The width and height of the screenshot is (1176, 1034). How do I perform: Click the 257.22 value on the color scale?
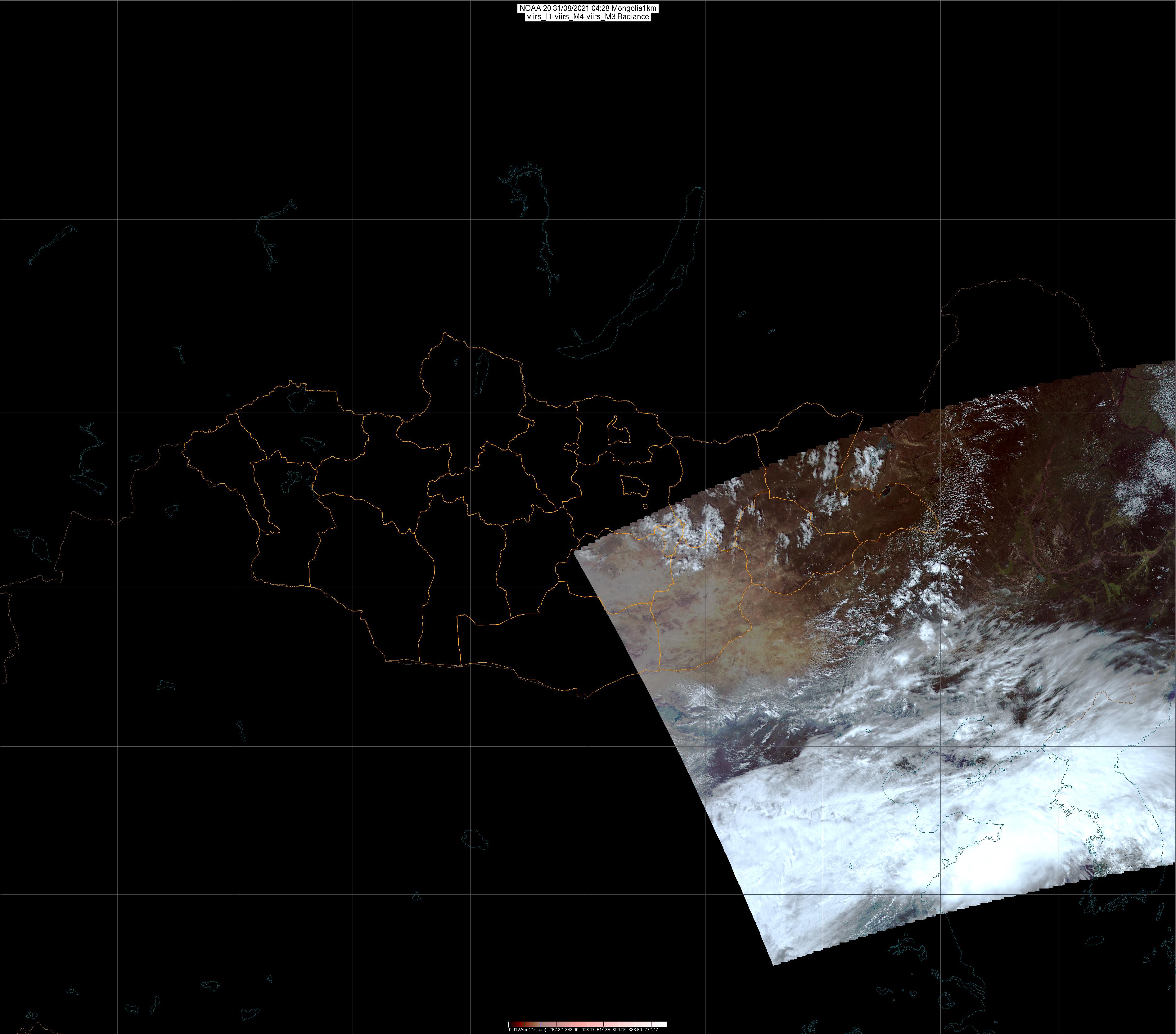(556, 1030)
